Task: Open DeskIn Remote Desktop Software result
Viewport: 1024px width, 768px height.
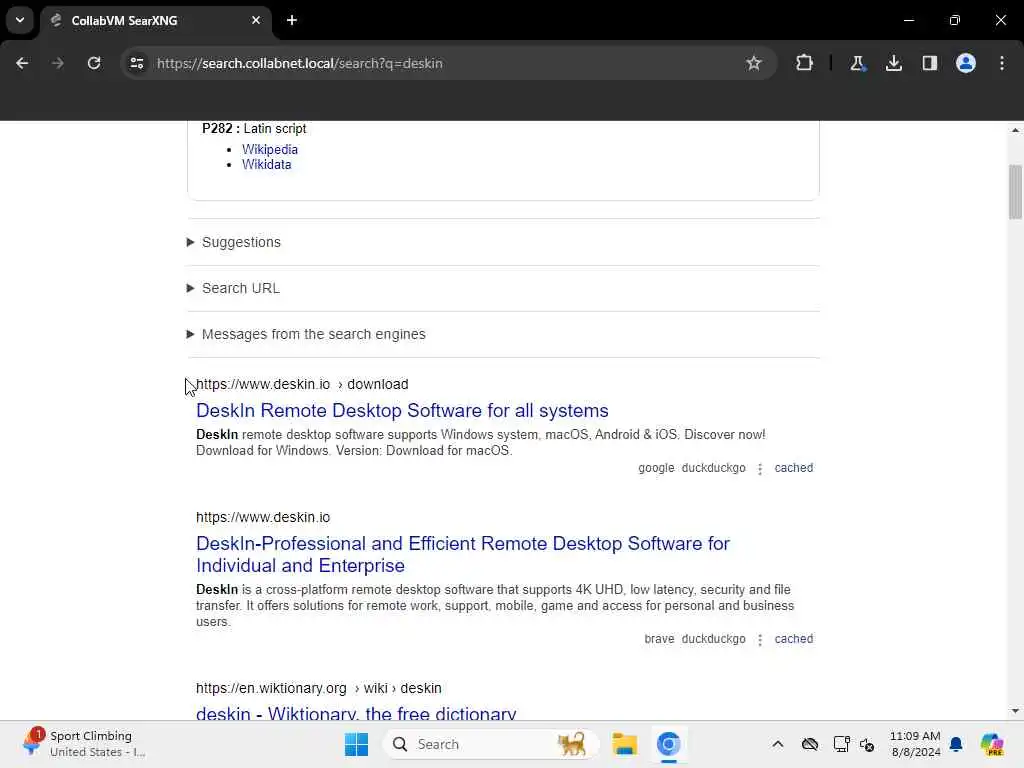Action: [x=402, y=410]
